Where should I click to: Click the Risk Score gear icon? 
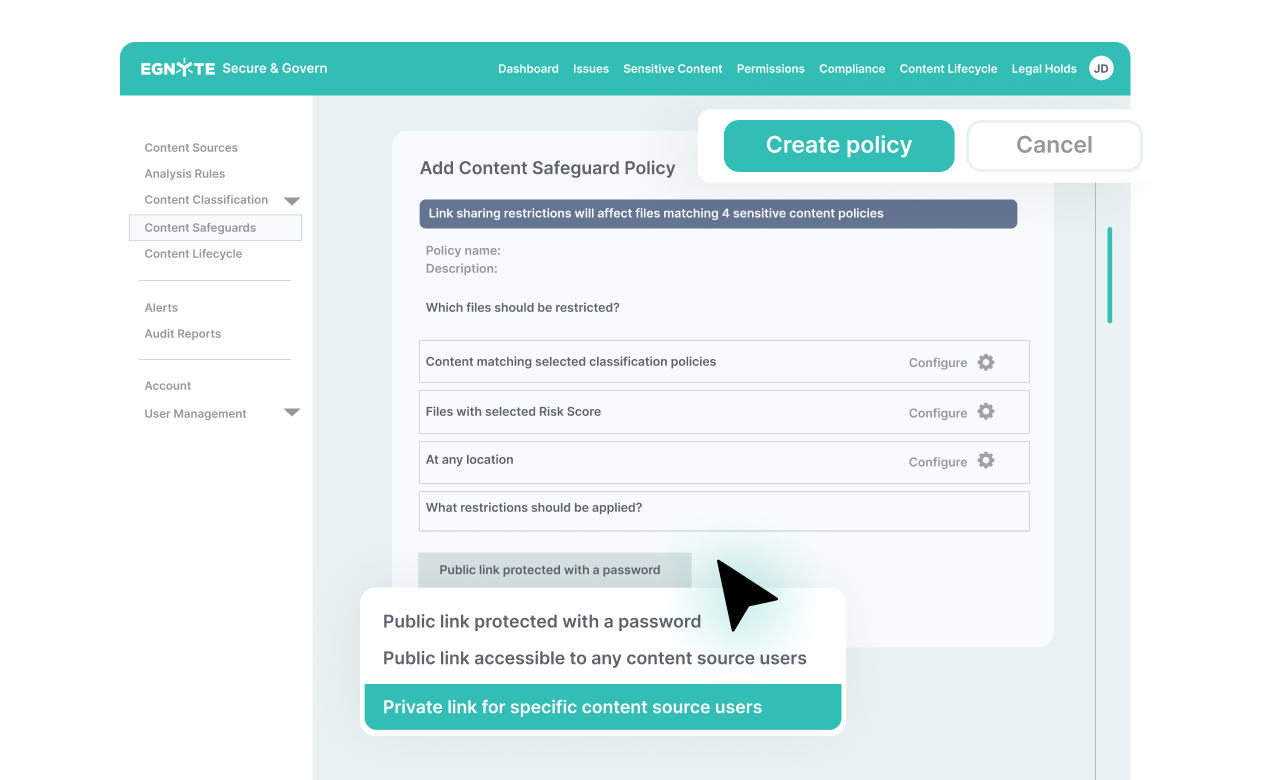point(986,411)
